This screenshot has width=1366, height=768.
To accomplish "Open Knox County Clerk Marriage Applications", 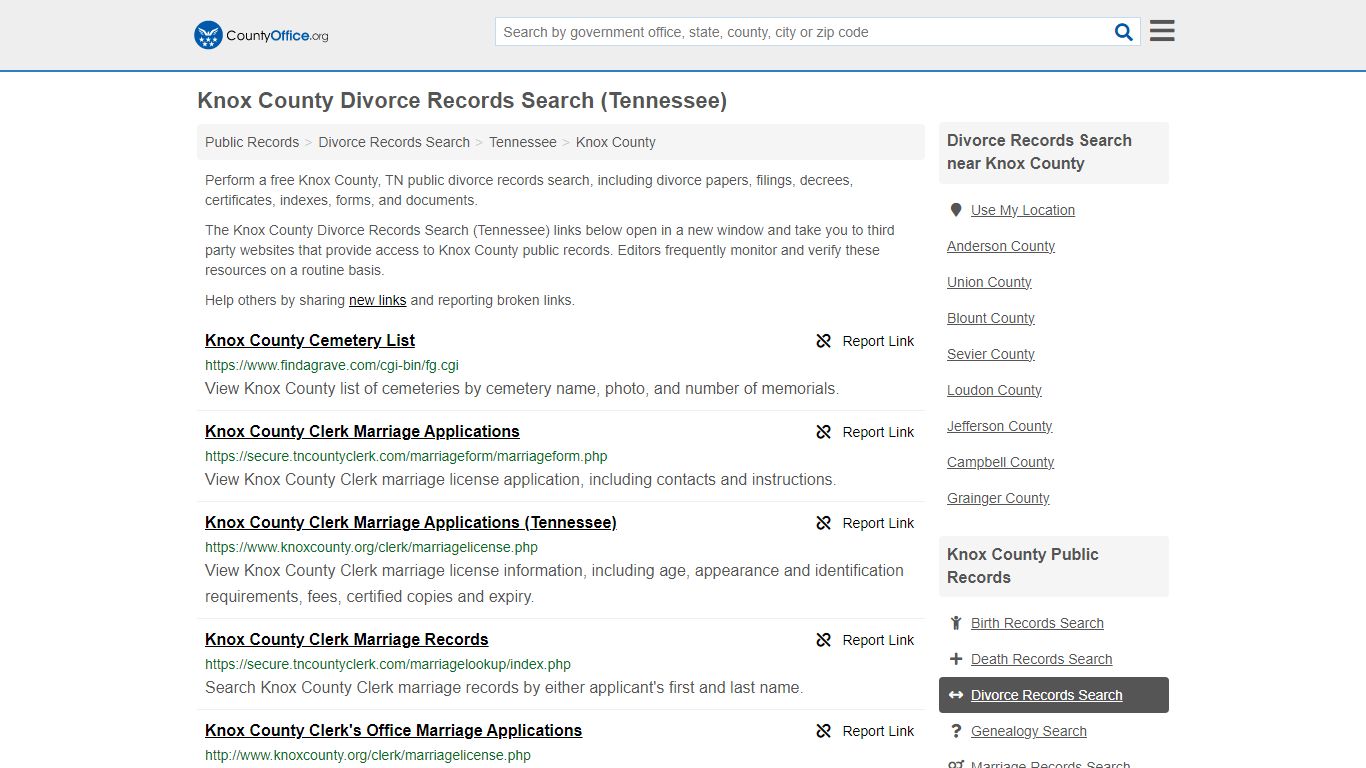I will [x=362, y=431].
